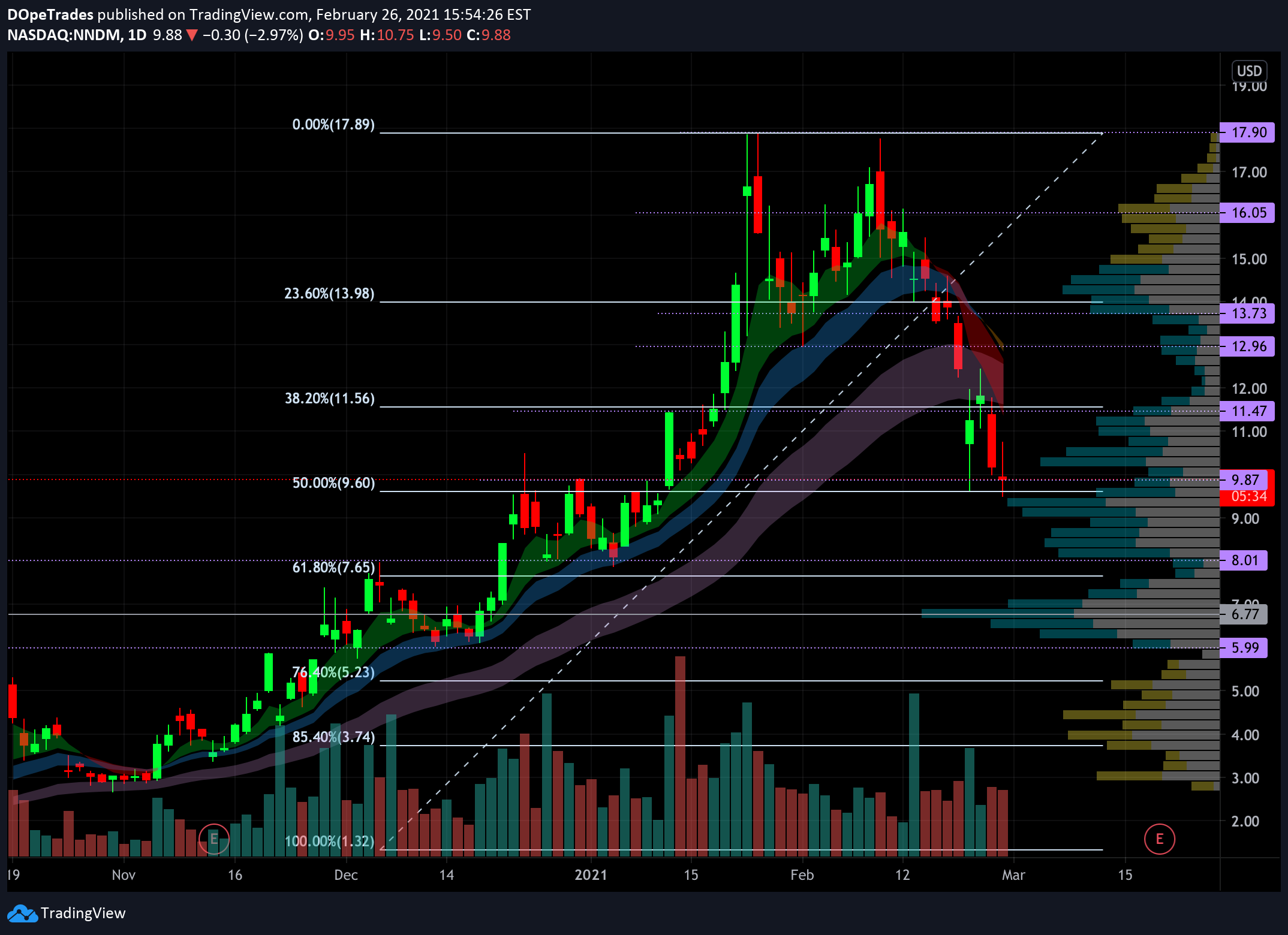1288x935 pixels.
Task: Click the 19.00 price axis tick
Action: tap(1249, 87)
